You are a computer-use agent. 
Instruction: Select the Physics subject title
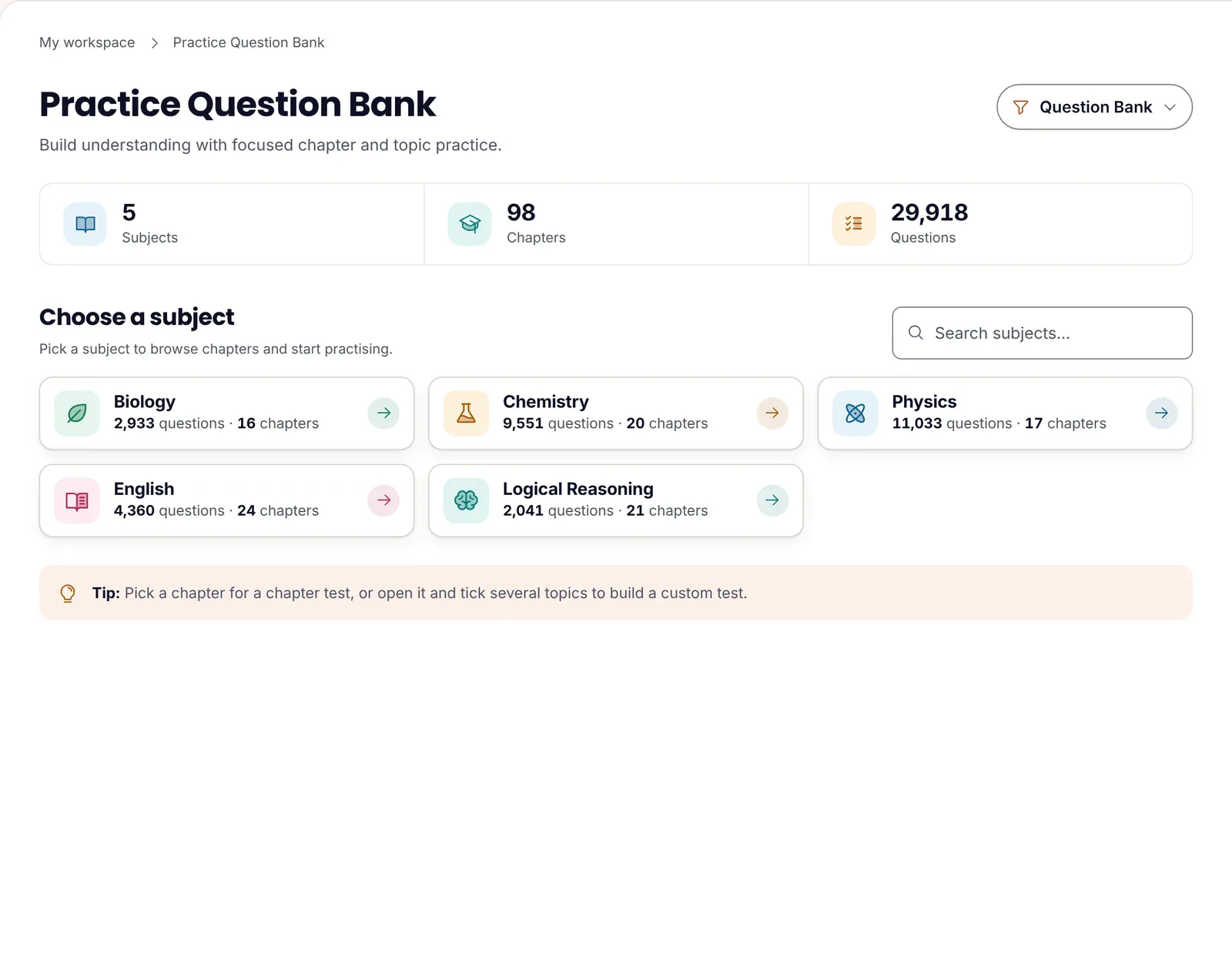point(924,402)
